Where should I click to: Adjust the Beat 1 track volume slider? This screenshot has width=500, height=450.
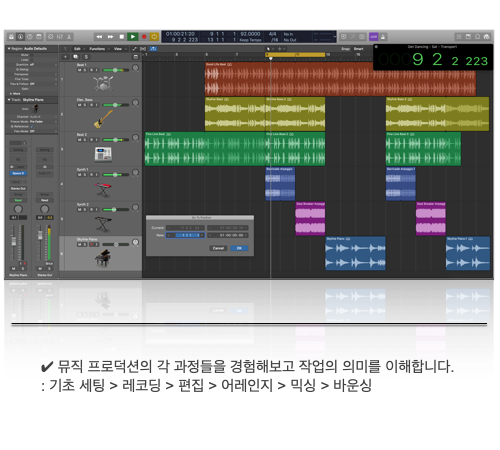116,70
